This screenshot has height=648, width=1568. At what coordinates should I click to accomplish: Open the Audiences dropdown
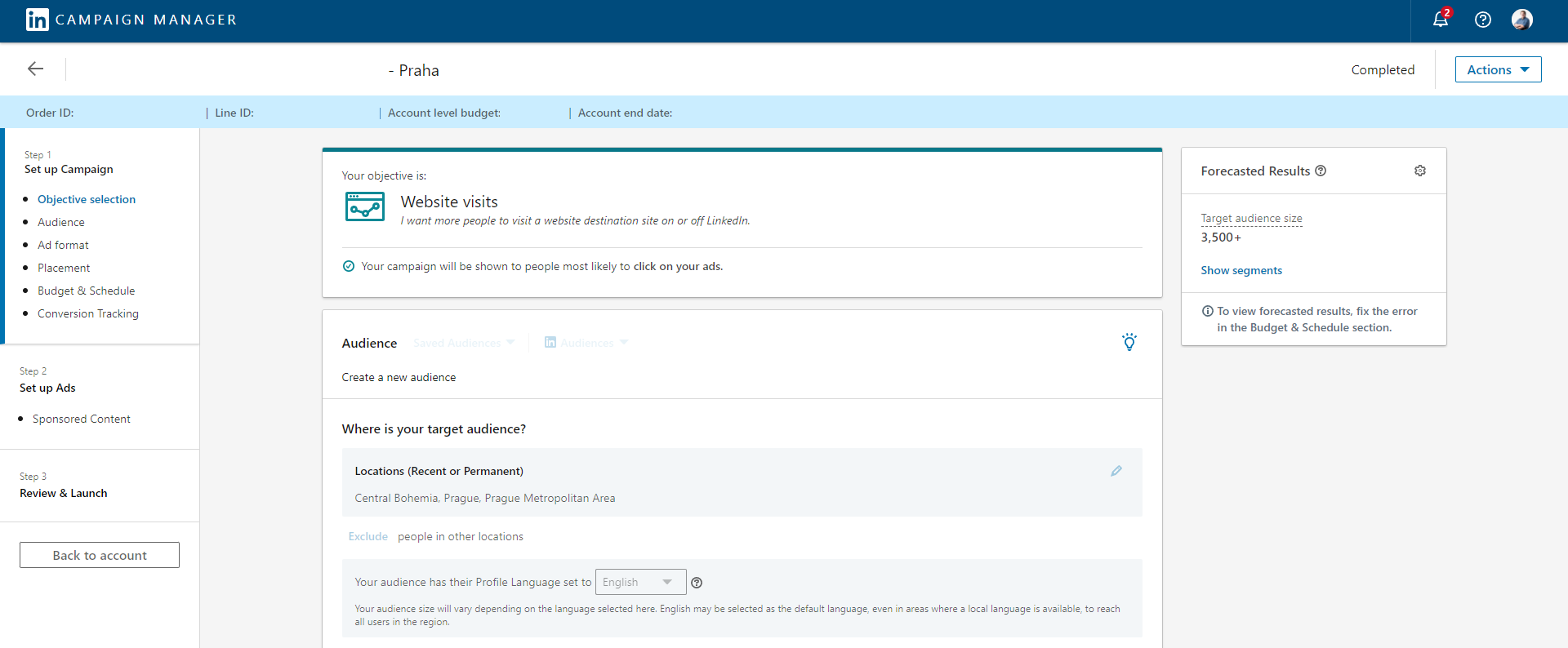586,343
